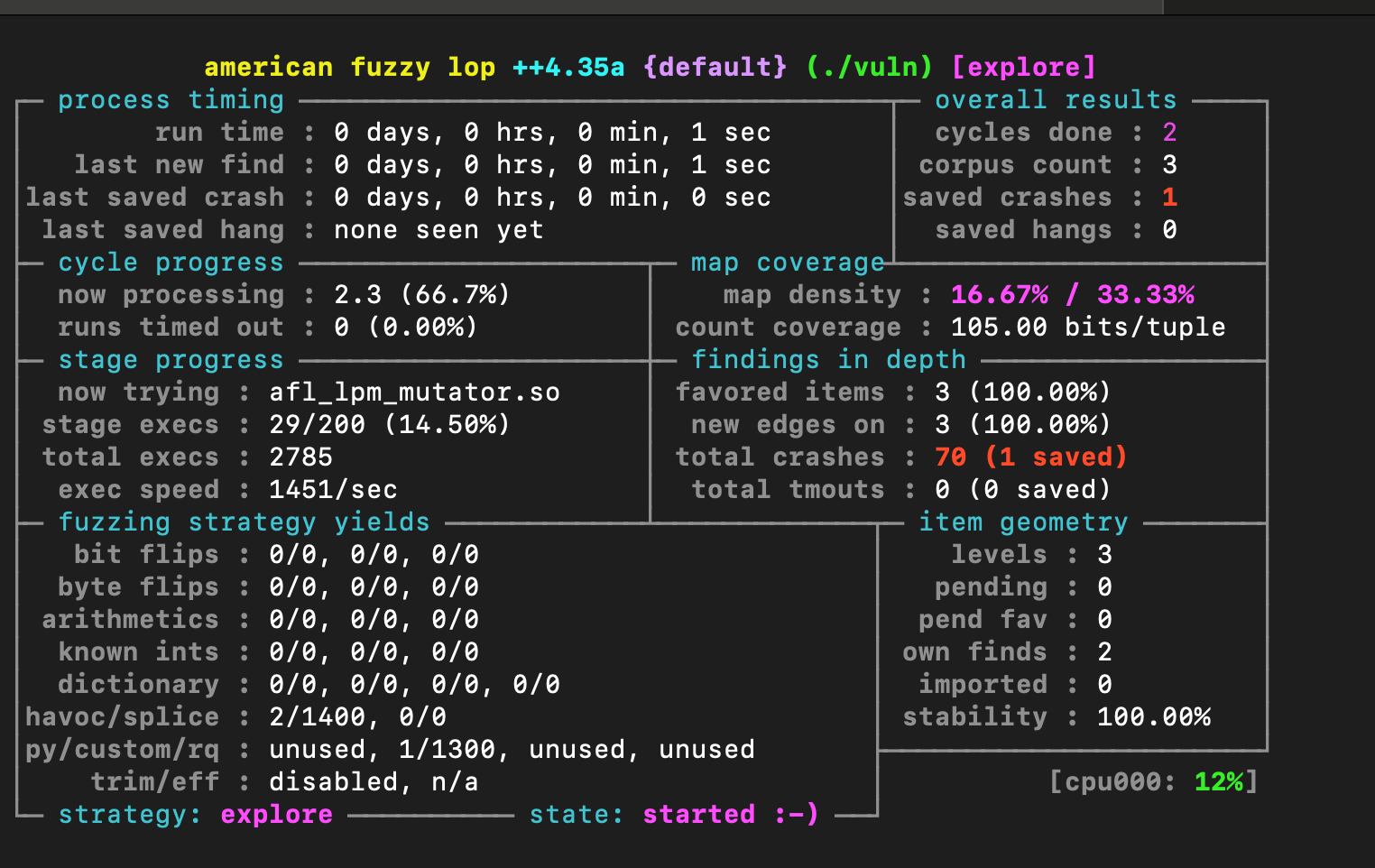Click stage execs '29/200 (14.50%)'

click(x=390, y=425)
